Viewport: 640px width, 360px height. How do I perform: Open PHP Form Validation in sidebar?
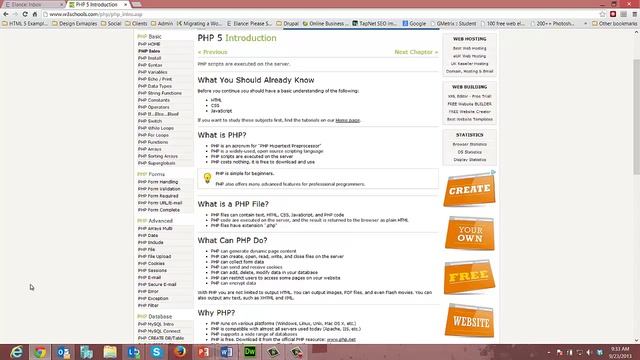159,189
